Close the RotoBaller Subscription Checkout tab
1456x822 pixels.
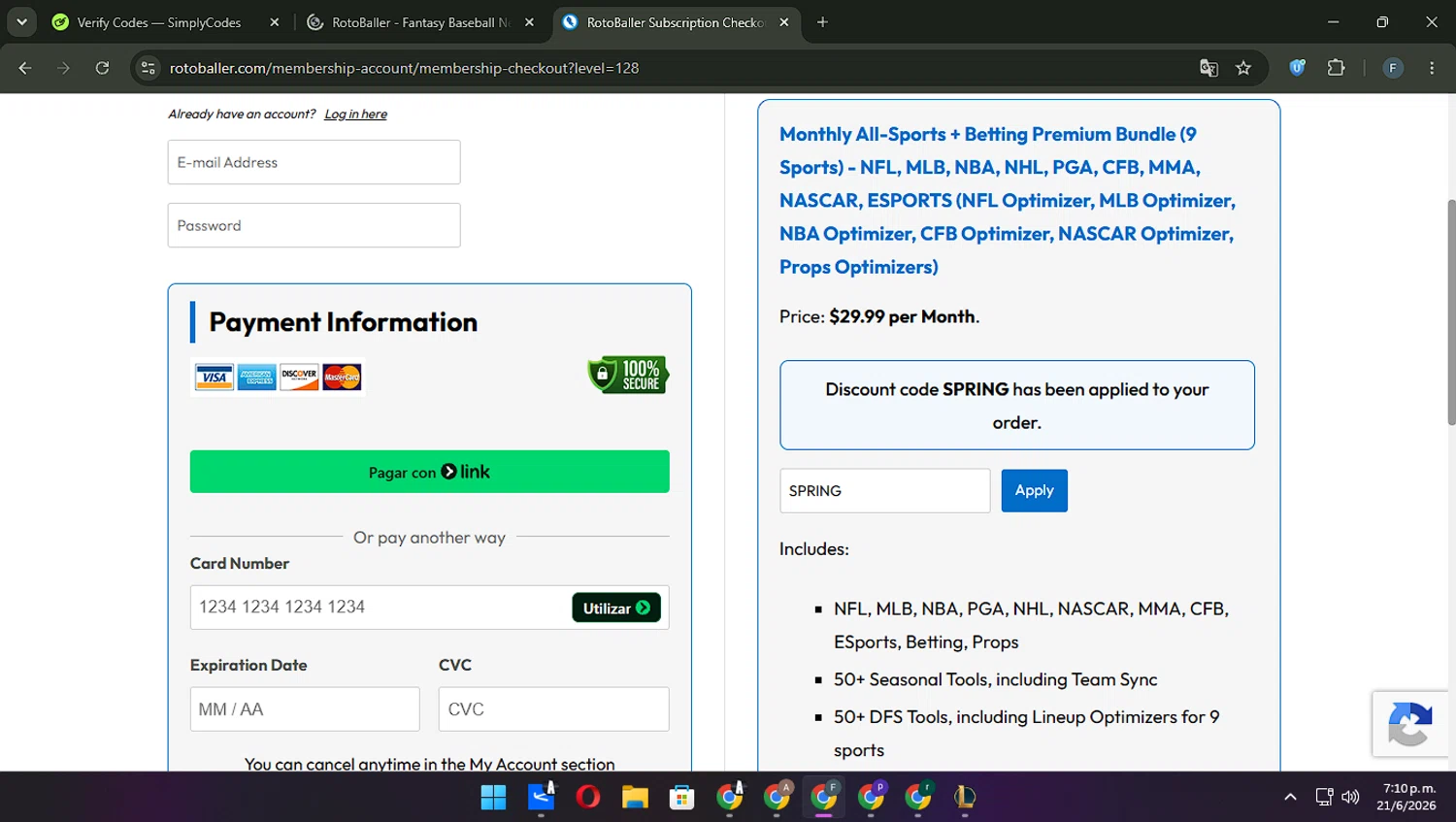tap(784, 22)
